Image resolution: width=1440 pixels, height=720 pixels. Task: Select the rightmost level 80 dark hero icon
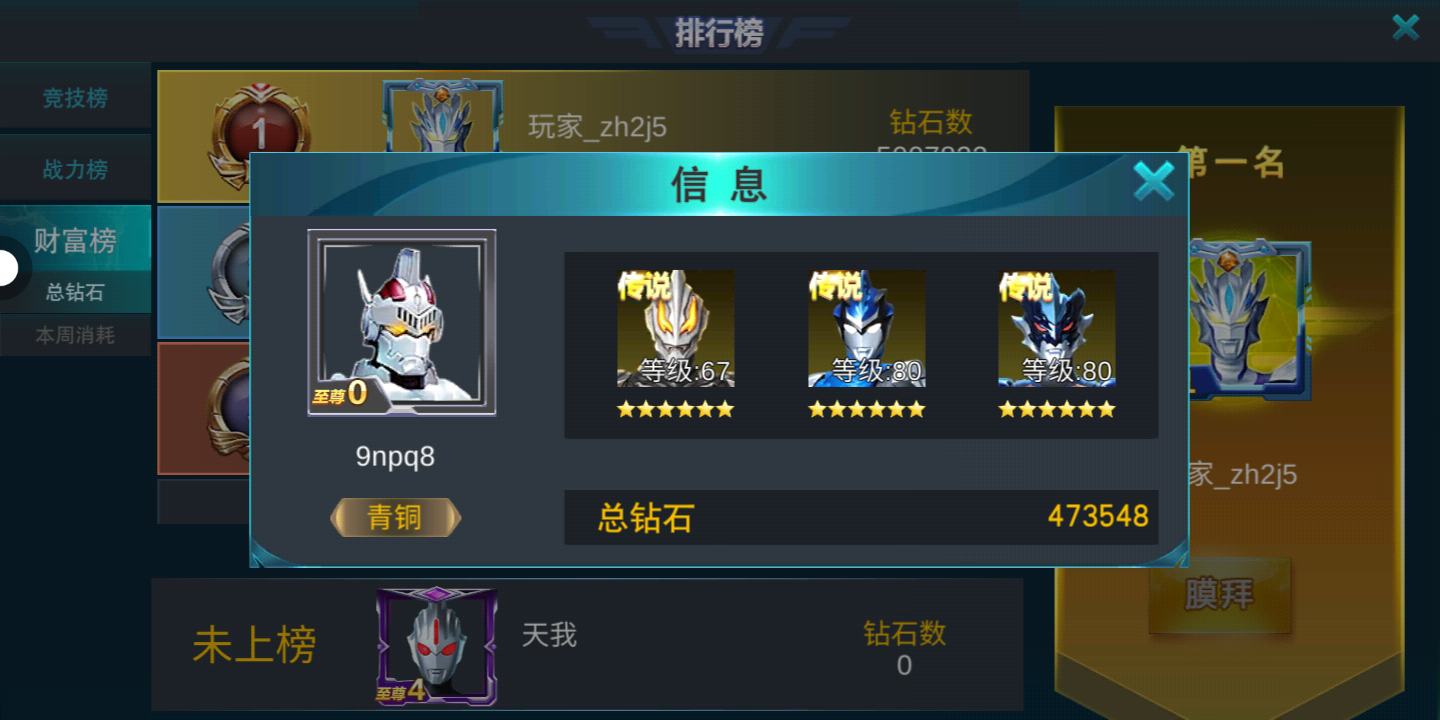[1057, 328]
